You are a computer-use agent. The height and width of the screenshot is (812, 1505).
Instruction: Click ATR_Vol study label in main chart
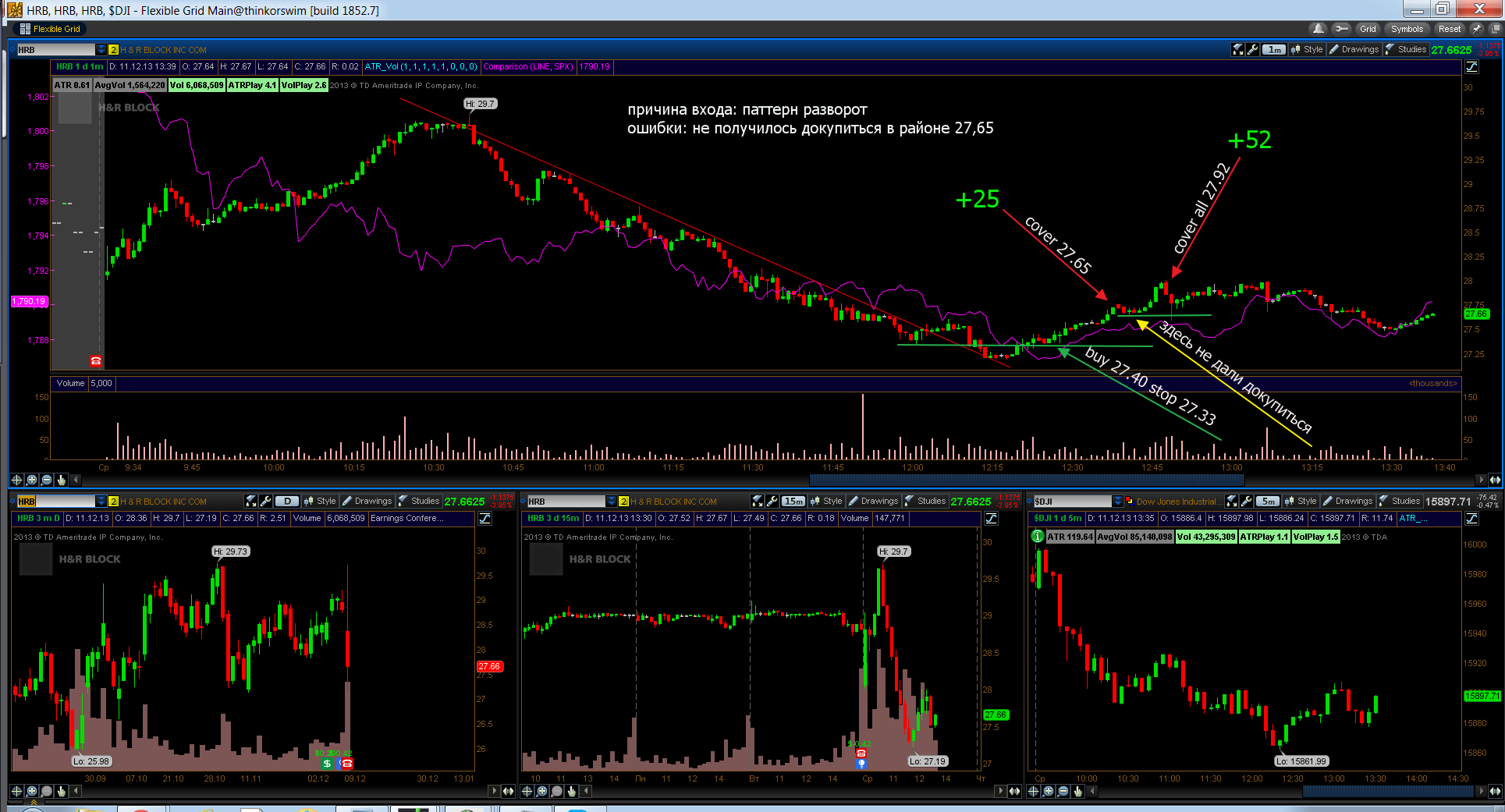421,67
